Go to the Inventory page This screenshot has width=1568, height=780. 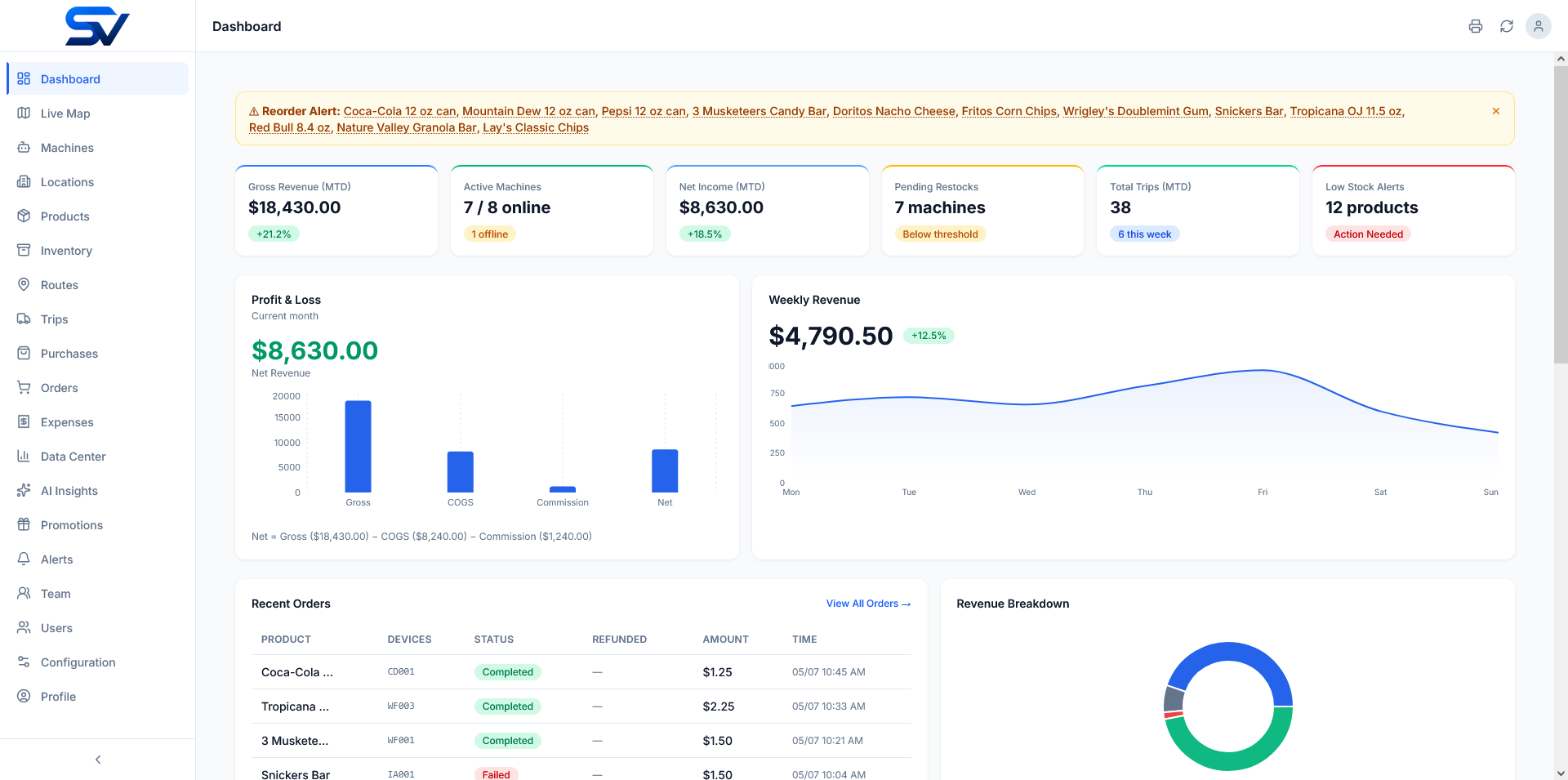coord(97,250)
